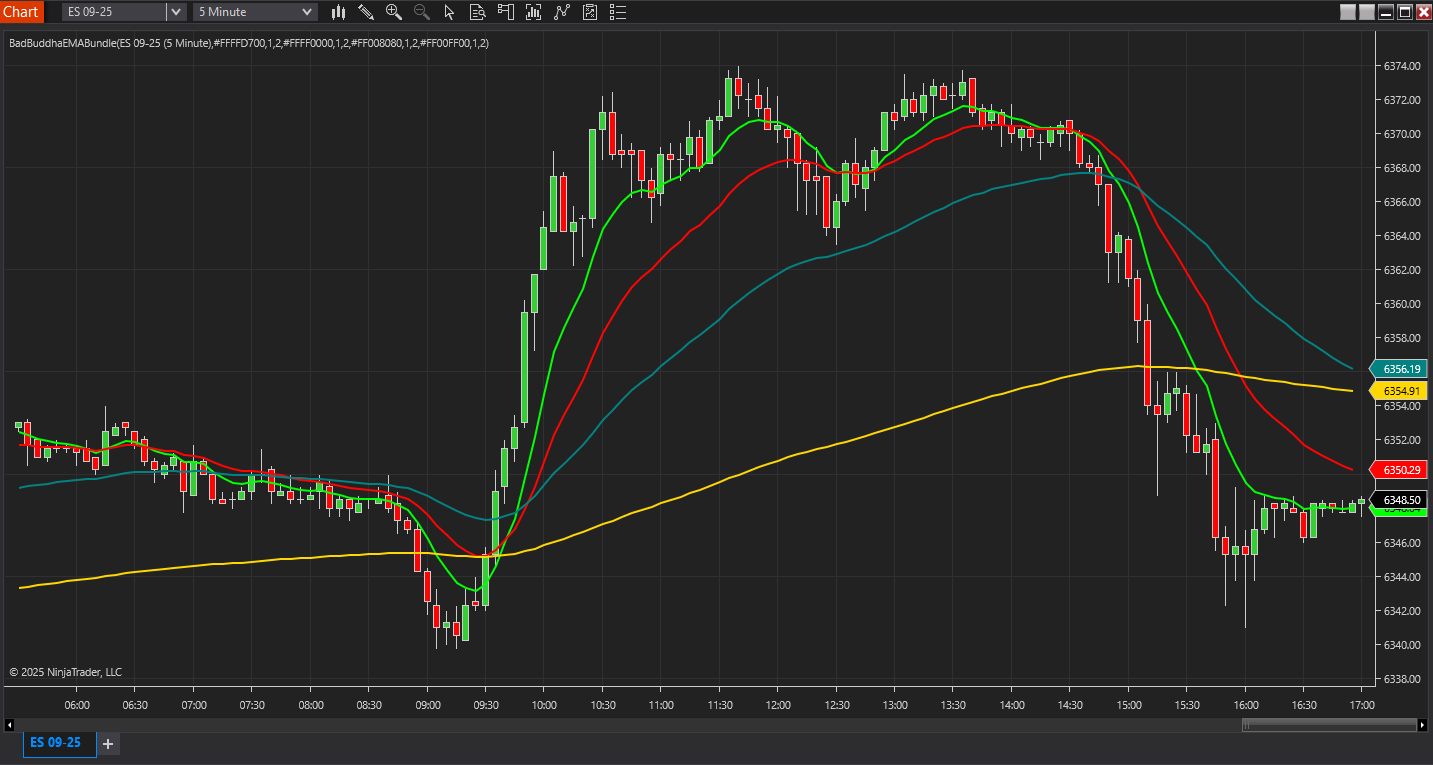The image size is (1433, 765).
Task: Minimize the chart window
Action: (x=1386, y=12)
